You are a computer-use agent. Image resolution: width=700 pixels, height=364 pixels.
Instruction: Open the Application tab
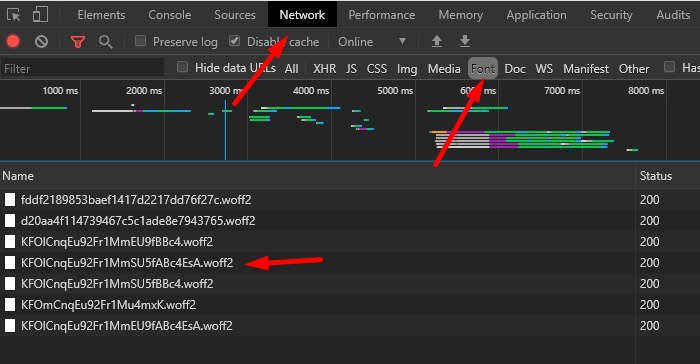coord(536,15)
